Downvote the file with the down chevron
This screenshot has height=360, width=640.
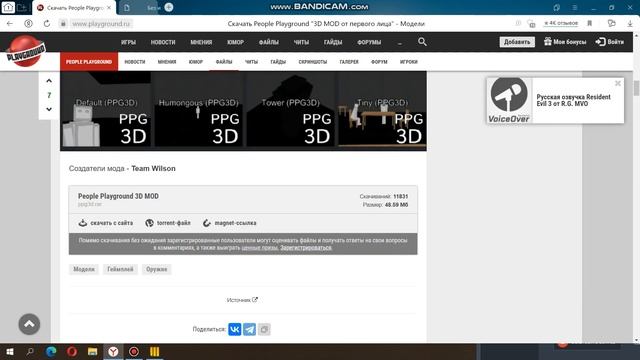point(49,109)
